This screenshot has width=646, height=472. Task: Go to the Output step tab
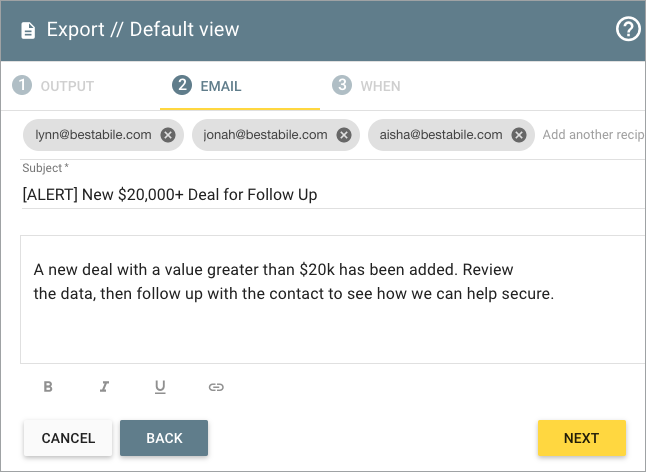54,86
